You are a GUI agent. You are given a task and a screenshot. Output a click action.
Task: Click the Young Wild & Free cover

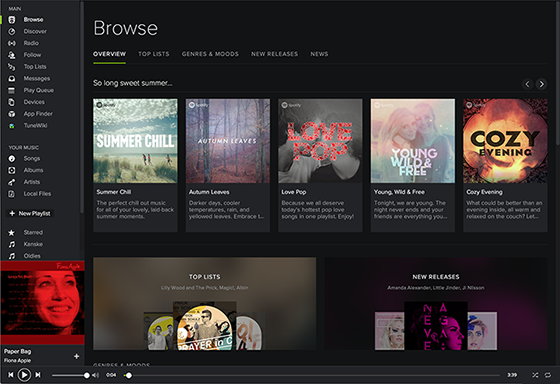tap(413, 141)
